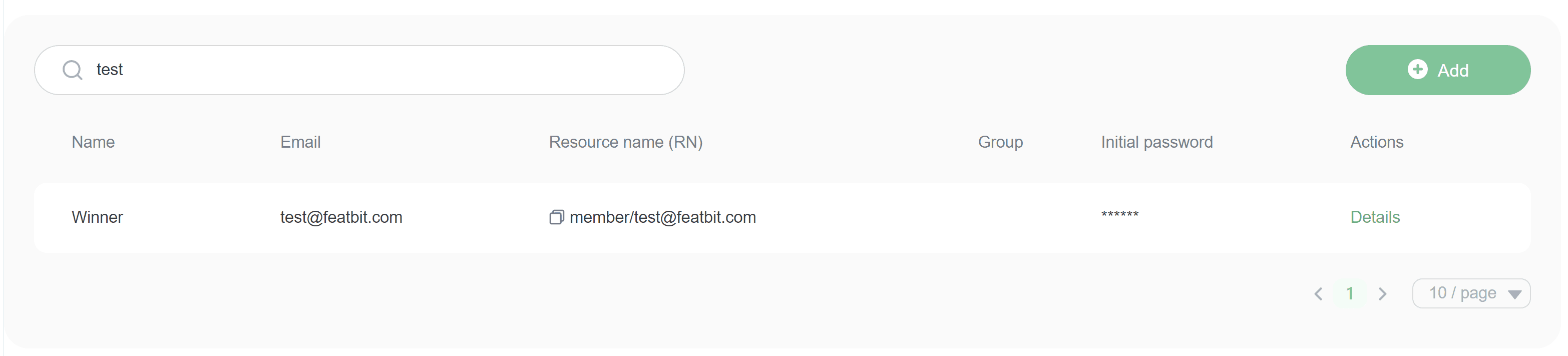
Task: Go to the next page arrow
Action: (1382, 294)
